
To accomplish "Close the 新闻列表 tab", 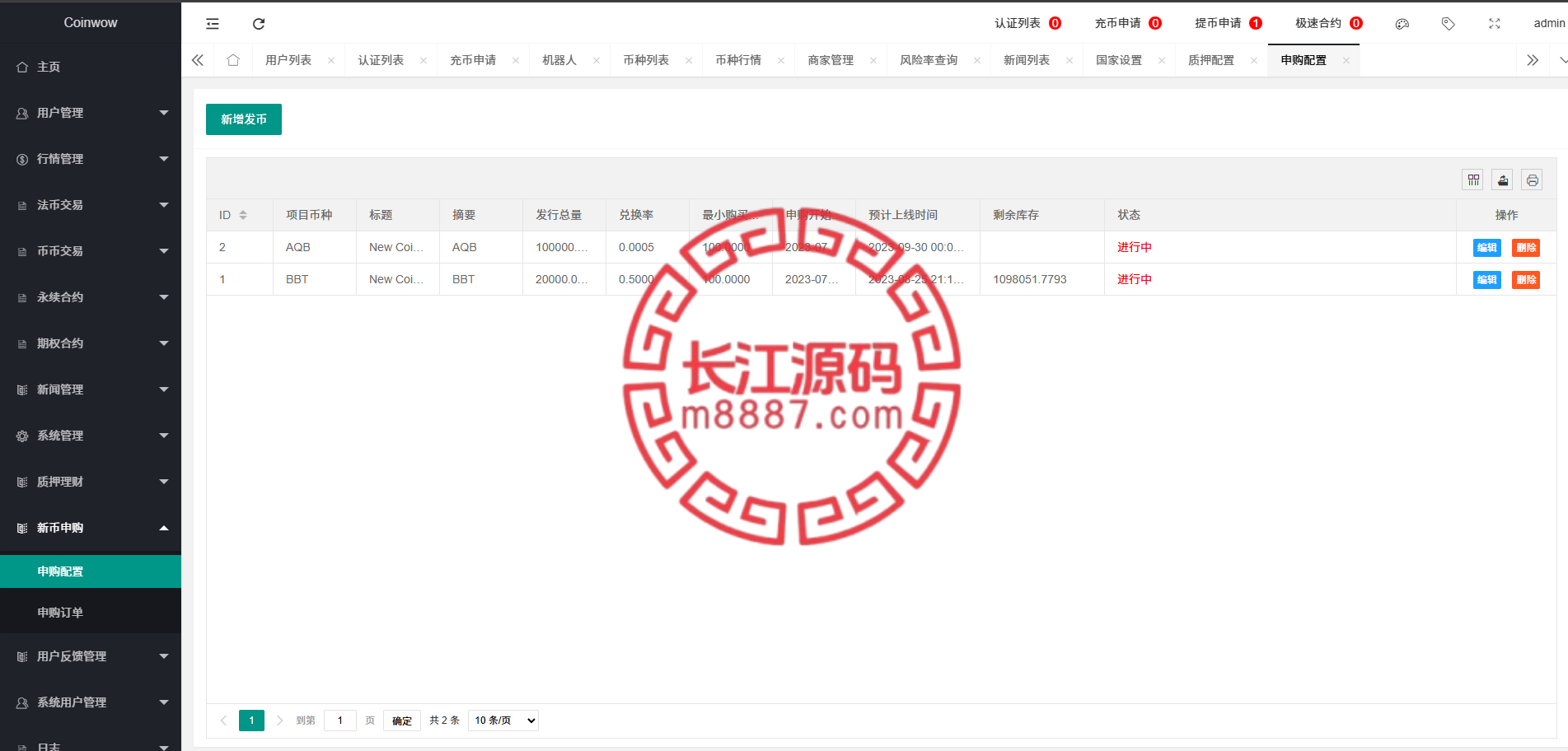I will (x=1070, y=60).
